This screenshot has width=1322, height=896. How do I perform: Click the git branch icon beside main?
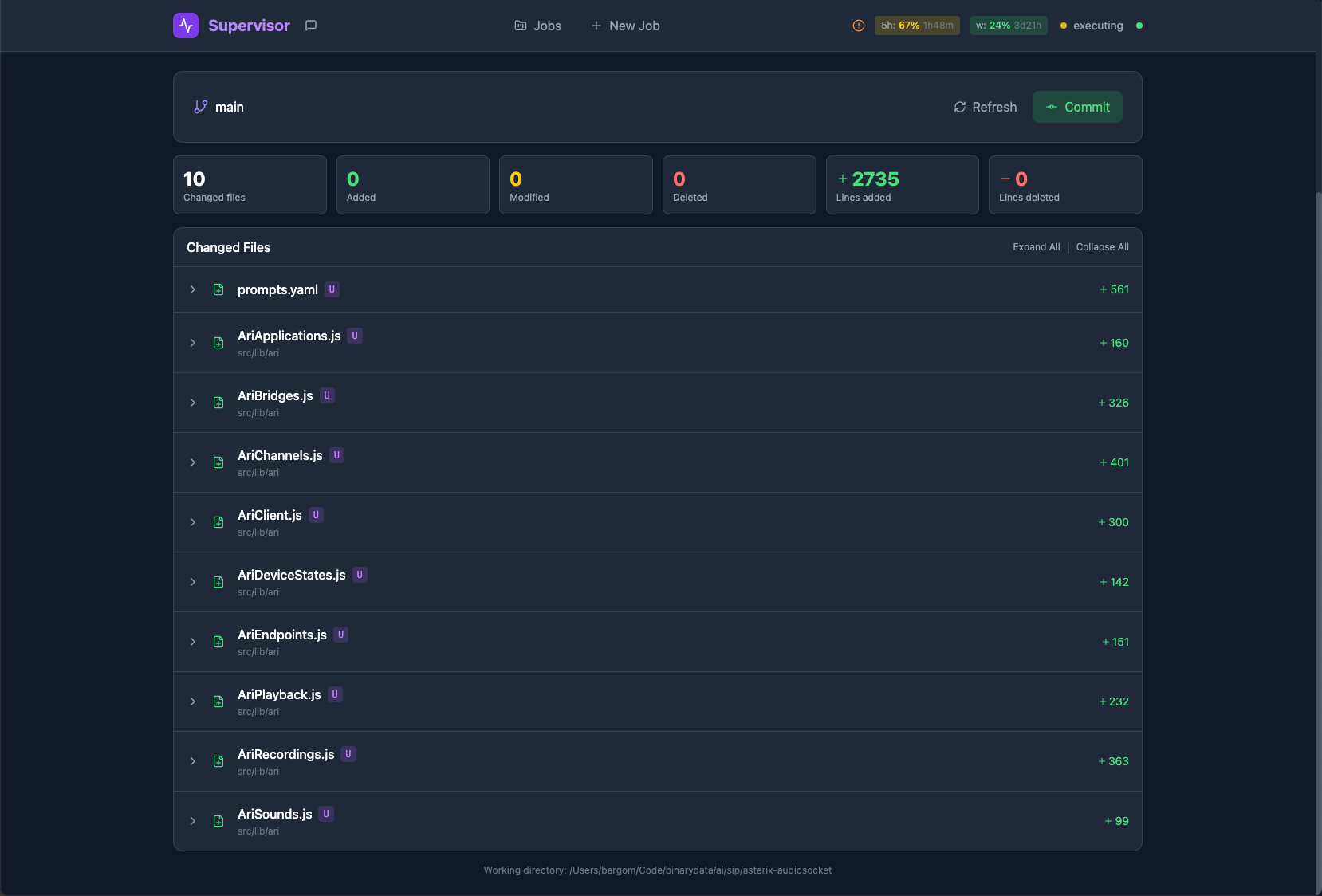201,107
